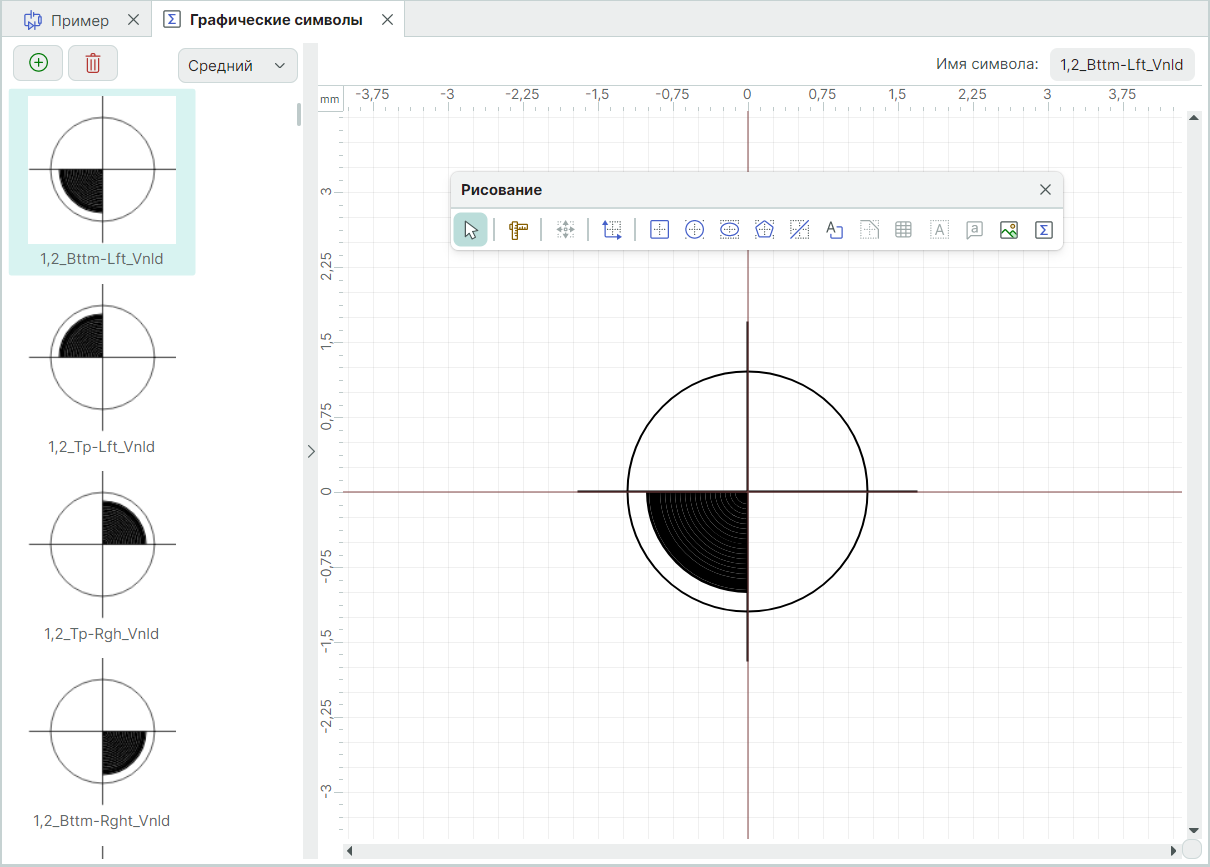Select the 1,2_Bttm-Rght_Vnld symbol thumbnail
Image resolution: width=1210 pixels, height=867 pixels.
[x=102, y=732]
